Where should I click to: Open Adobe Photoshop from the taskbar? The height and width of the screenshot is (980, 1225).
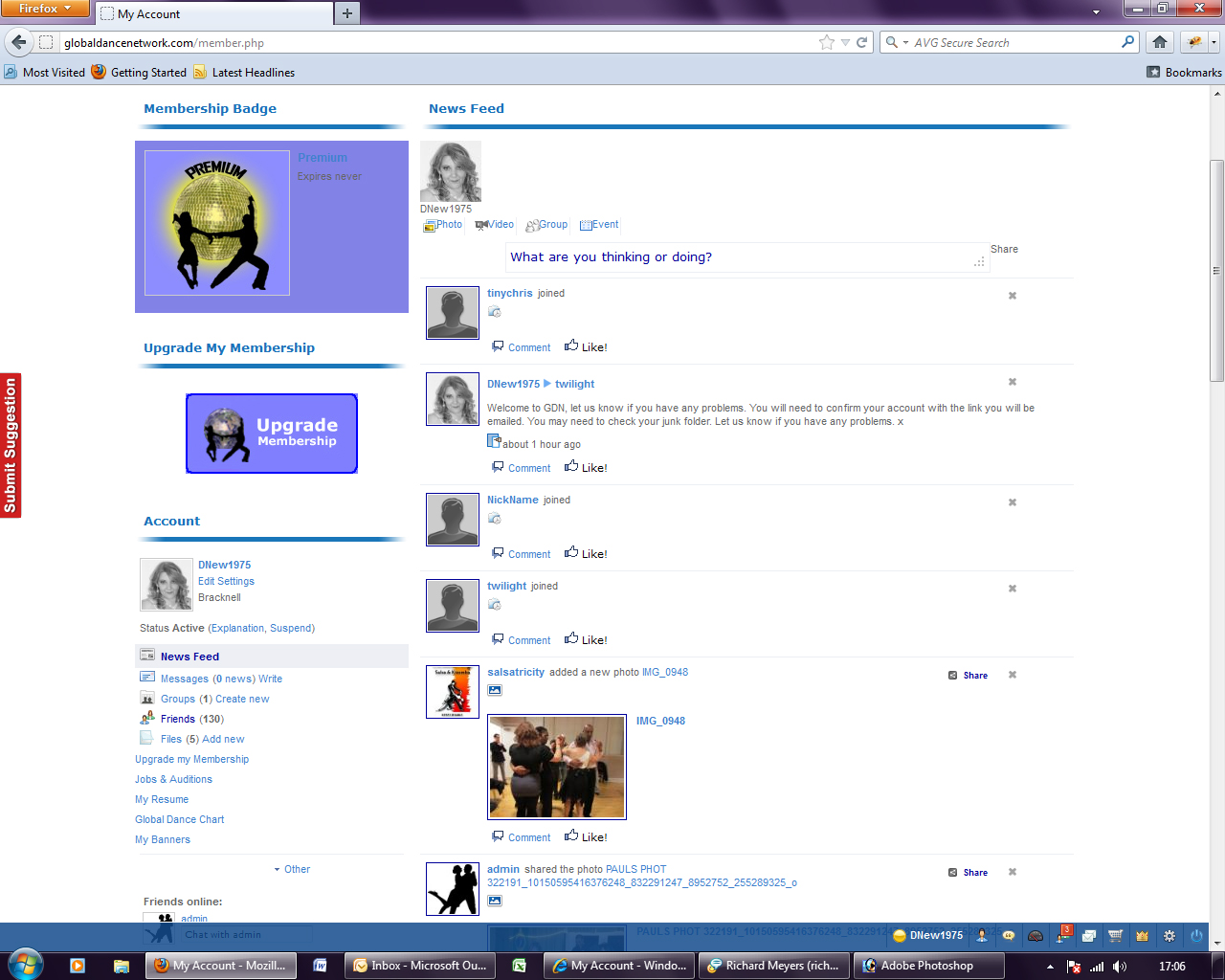(x=928, y=966)
